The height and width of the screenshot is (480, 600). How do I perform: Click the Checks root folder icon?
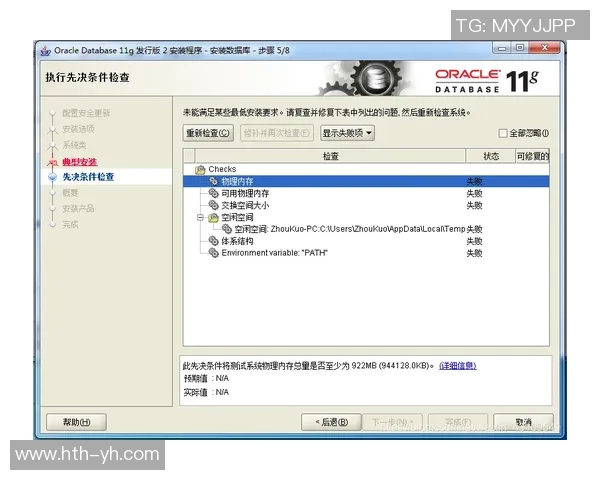200,169
